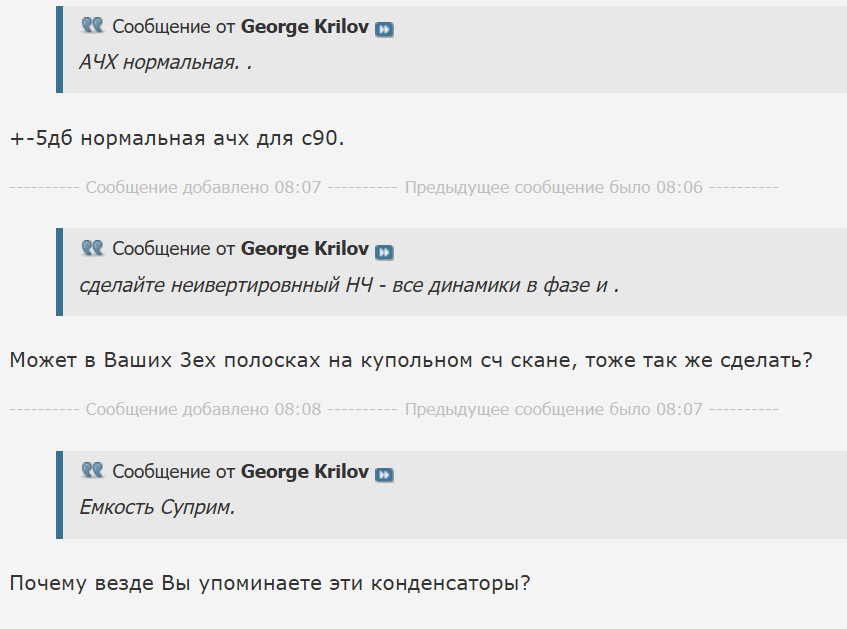Go to original post via arrow above "Емкость Суприм"
Image resolution: width=847 pixels, height=629 pixels.
pos(384,474)
